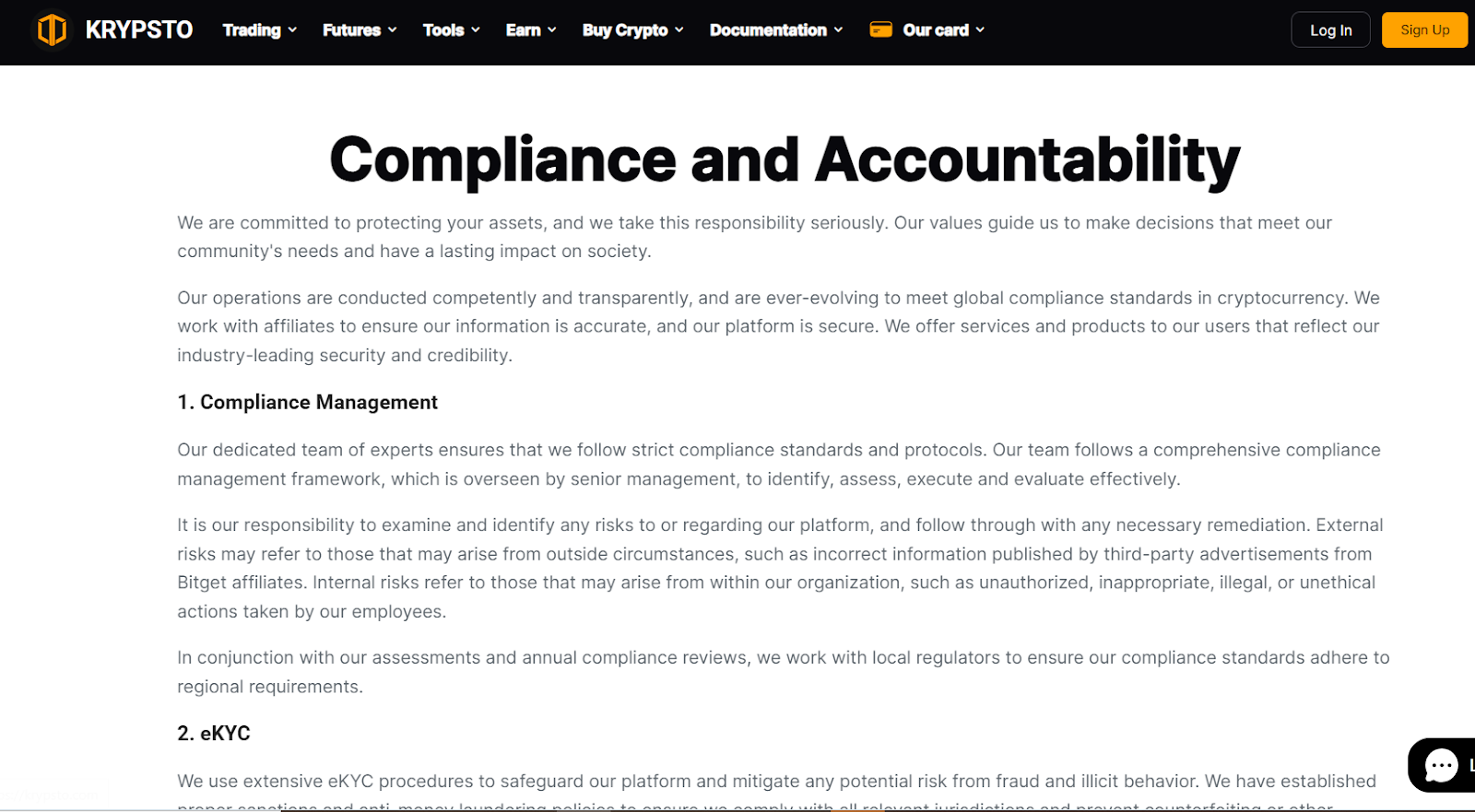The height and width of the screenshot is (812, 1475).
Task: Expand the Trading dropdown chevron
Action: (x=293, y=30)
